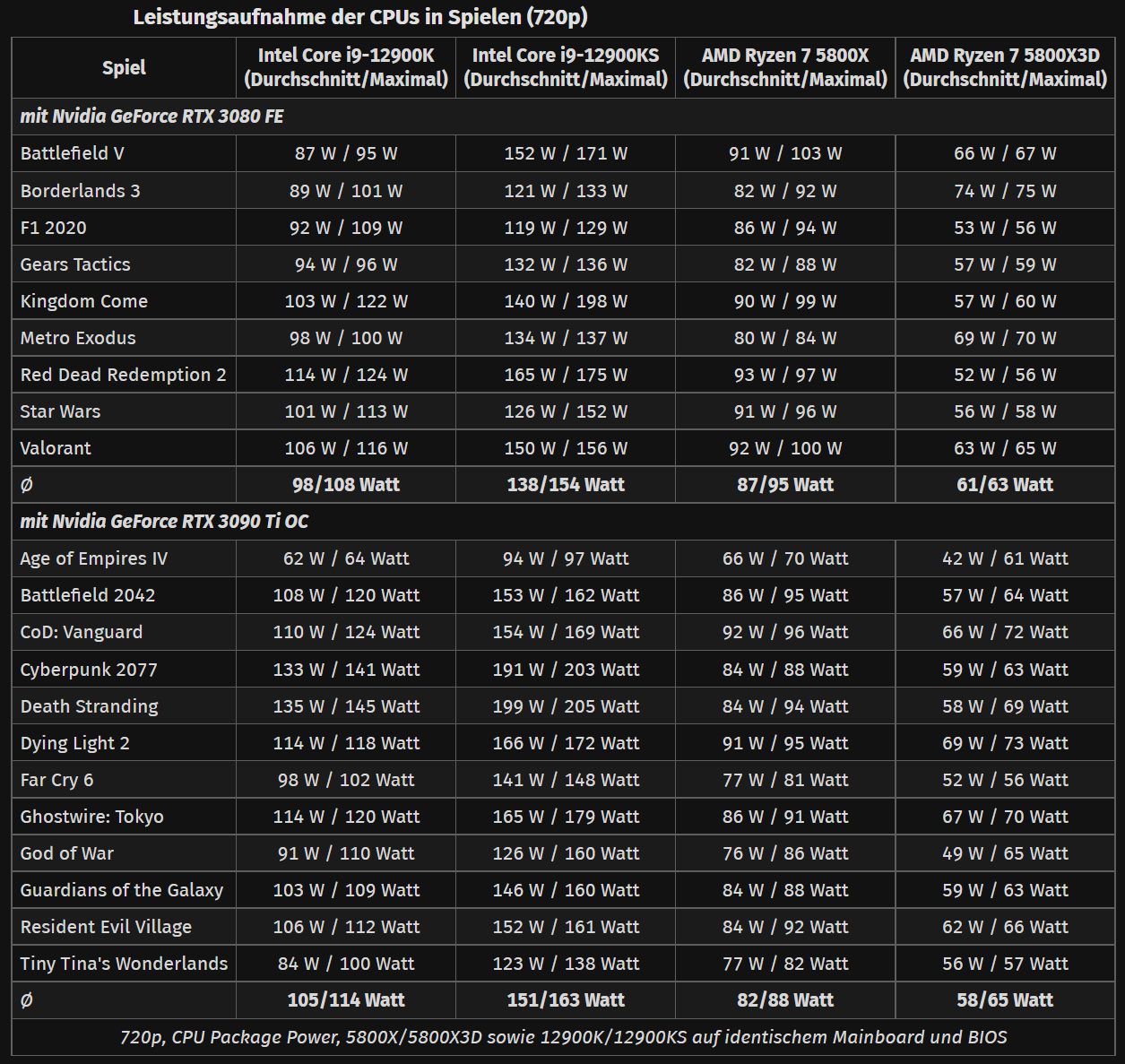
Task: Select the 'Death Stranding' row label
Action: (90, 706)
